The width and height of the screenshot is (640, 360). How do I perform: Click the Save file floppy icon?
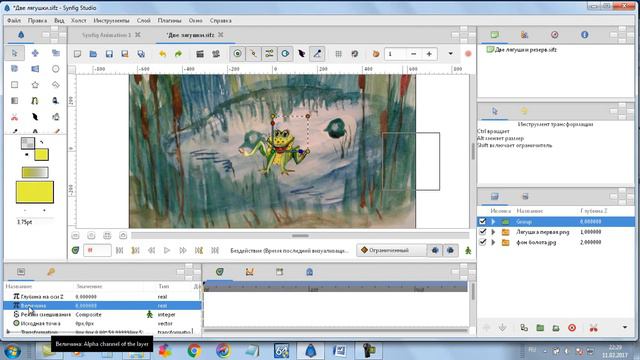point(109,54)
